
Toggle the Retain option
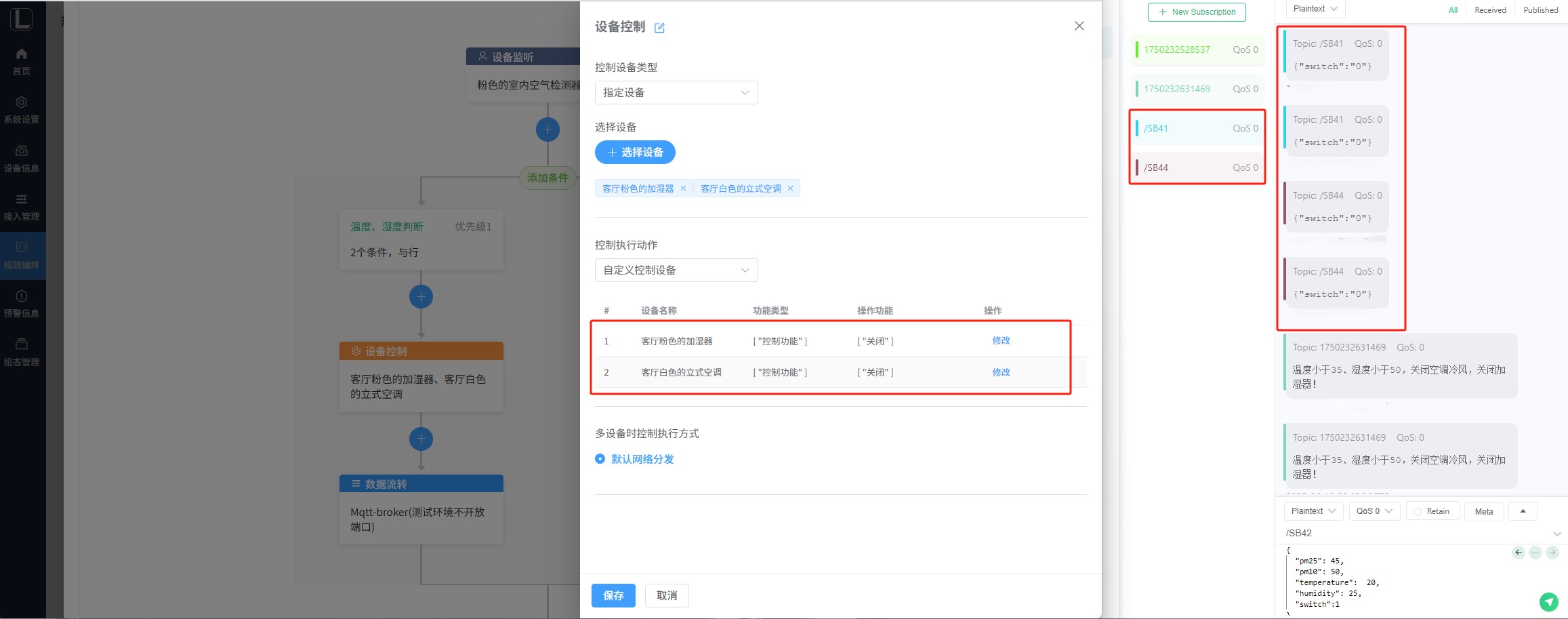[x=1431, y=511]
